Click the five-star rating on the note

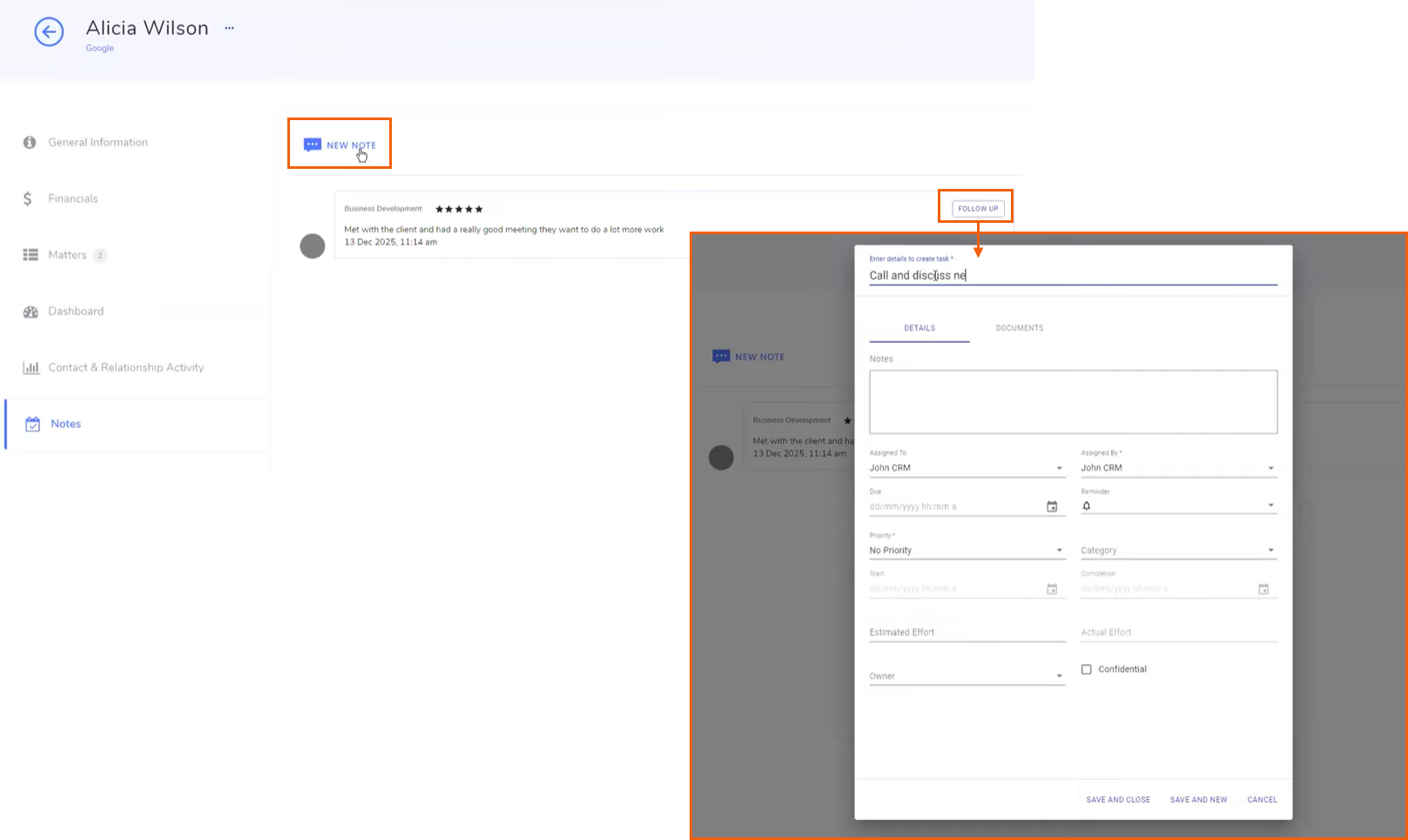pos(459,209)
